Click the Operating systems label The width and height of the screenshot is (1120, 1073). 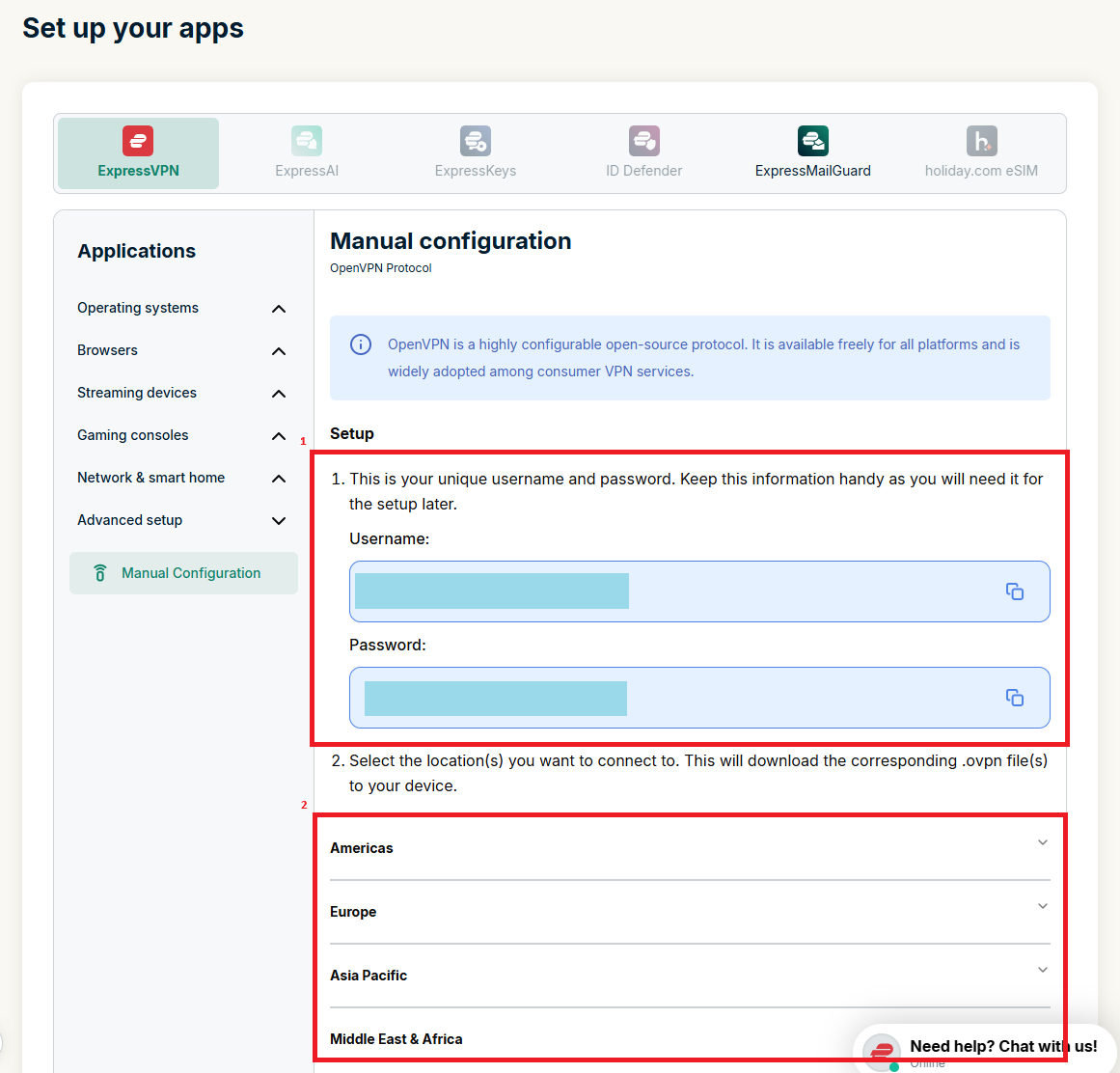[x=138, y=308]
